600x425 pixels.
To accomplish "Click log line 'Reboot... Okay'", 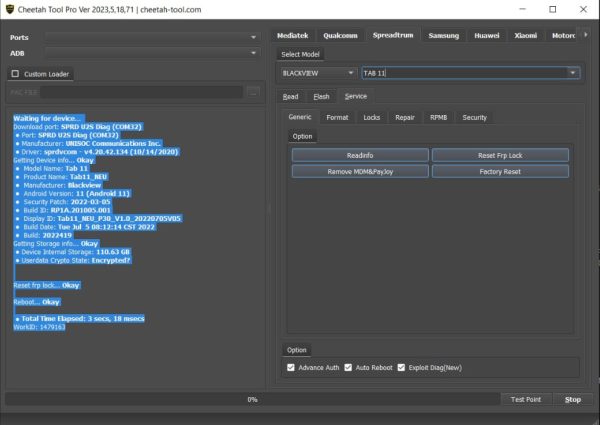I will click(x=37, y=302).
